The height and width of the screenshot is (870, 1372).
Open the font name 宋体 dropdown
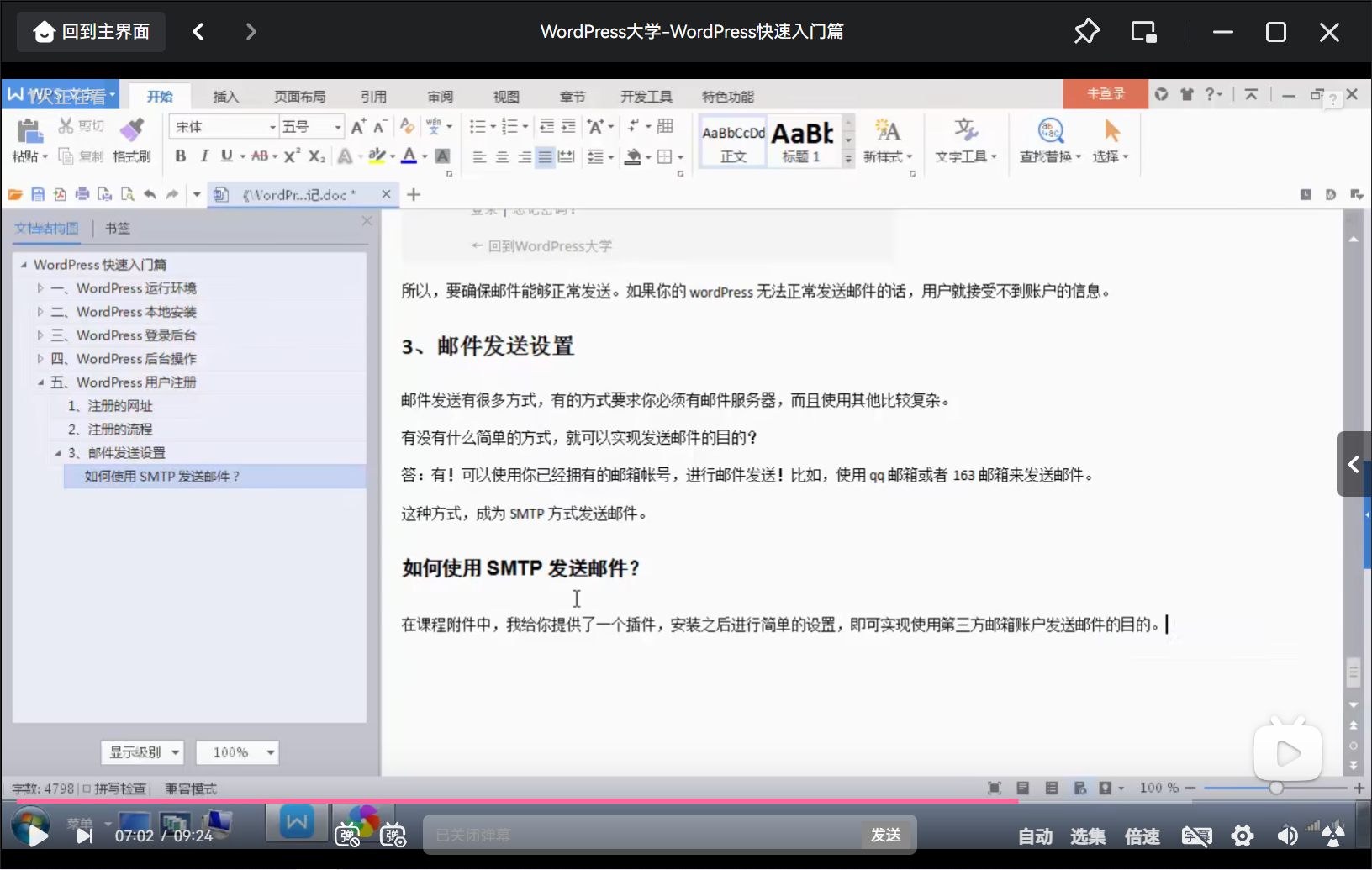pyautogui.click(x=272, y=127)
